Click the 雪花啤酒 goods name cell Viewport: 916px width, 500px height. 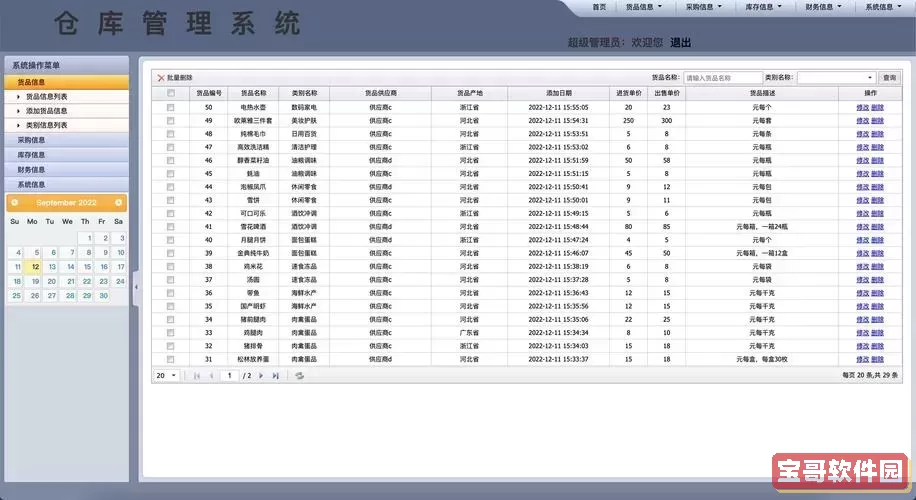pos(254,227)
